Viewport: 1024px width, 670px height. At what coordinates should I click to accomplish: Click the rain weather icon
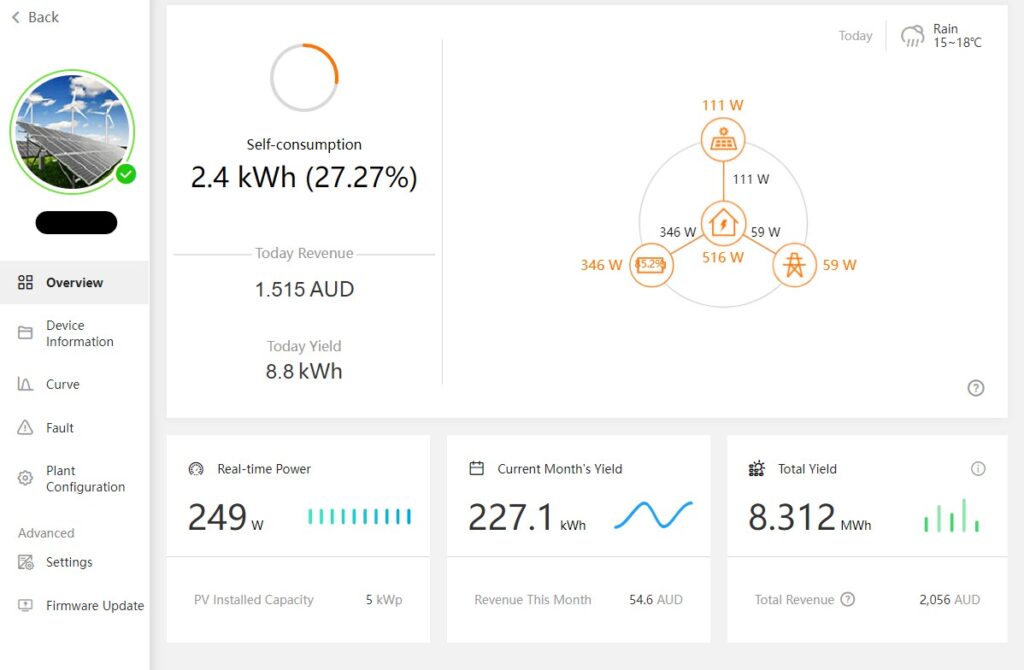click(912, 36)
